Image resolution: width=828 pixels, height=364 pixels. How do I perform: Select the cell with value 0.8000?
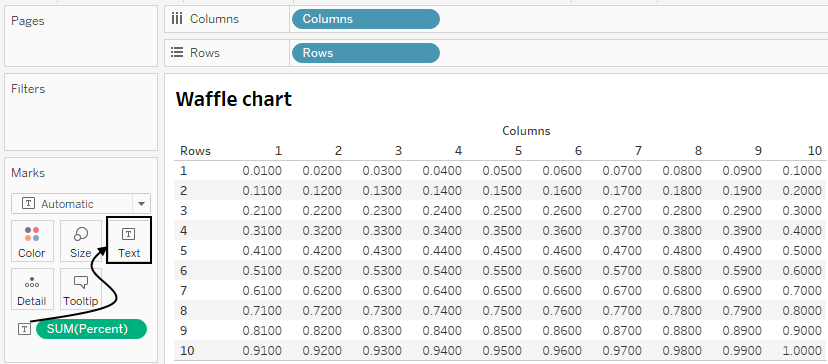(802, 311)
